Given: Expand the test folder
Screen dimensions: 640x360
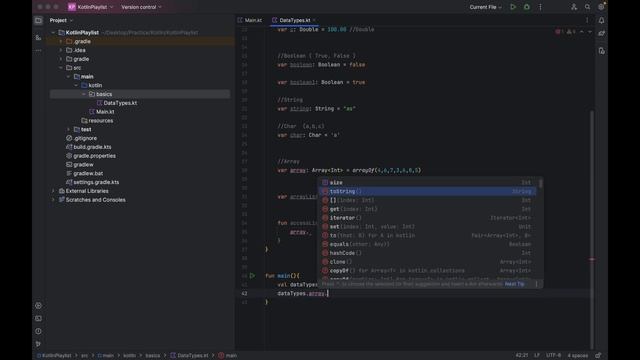Looking at the screenshot, I should (69, 129).
